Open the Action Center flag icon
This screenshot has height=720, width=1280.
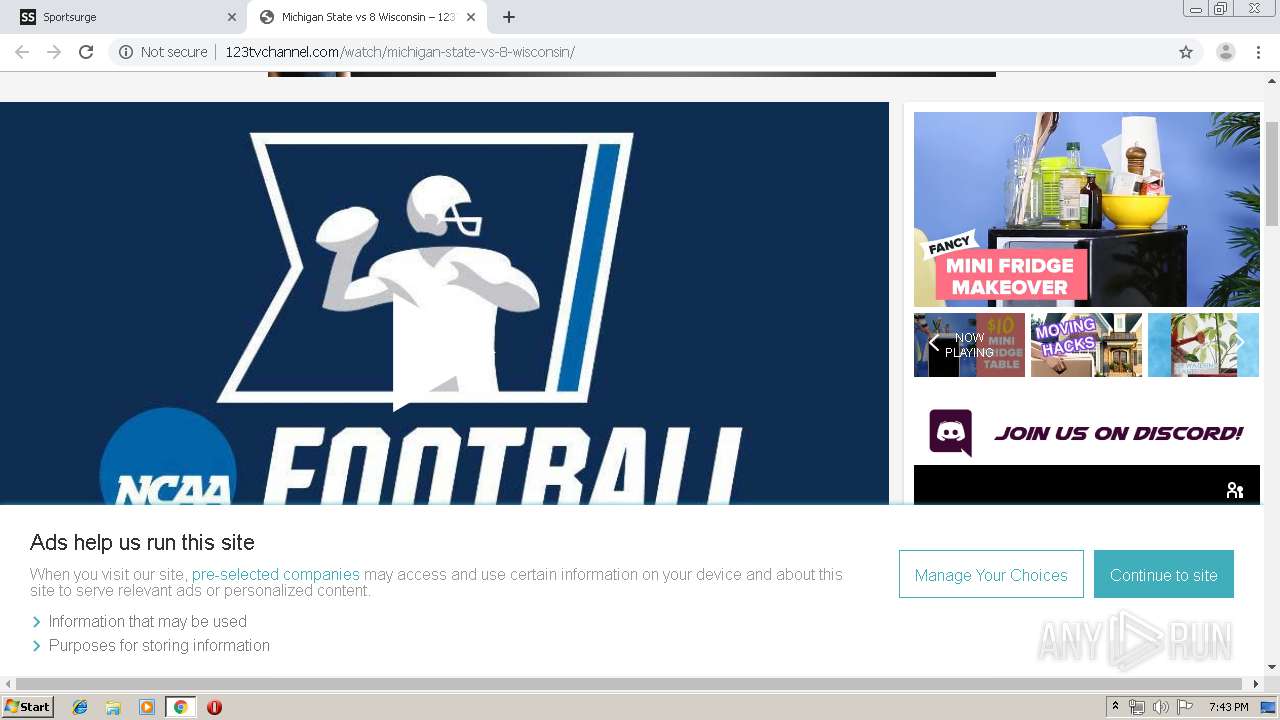point(1185,707)
